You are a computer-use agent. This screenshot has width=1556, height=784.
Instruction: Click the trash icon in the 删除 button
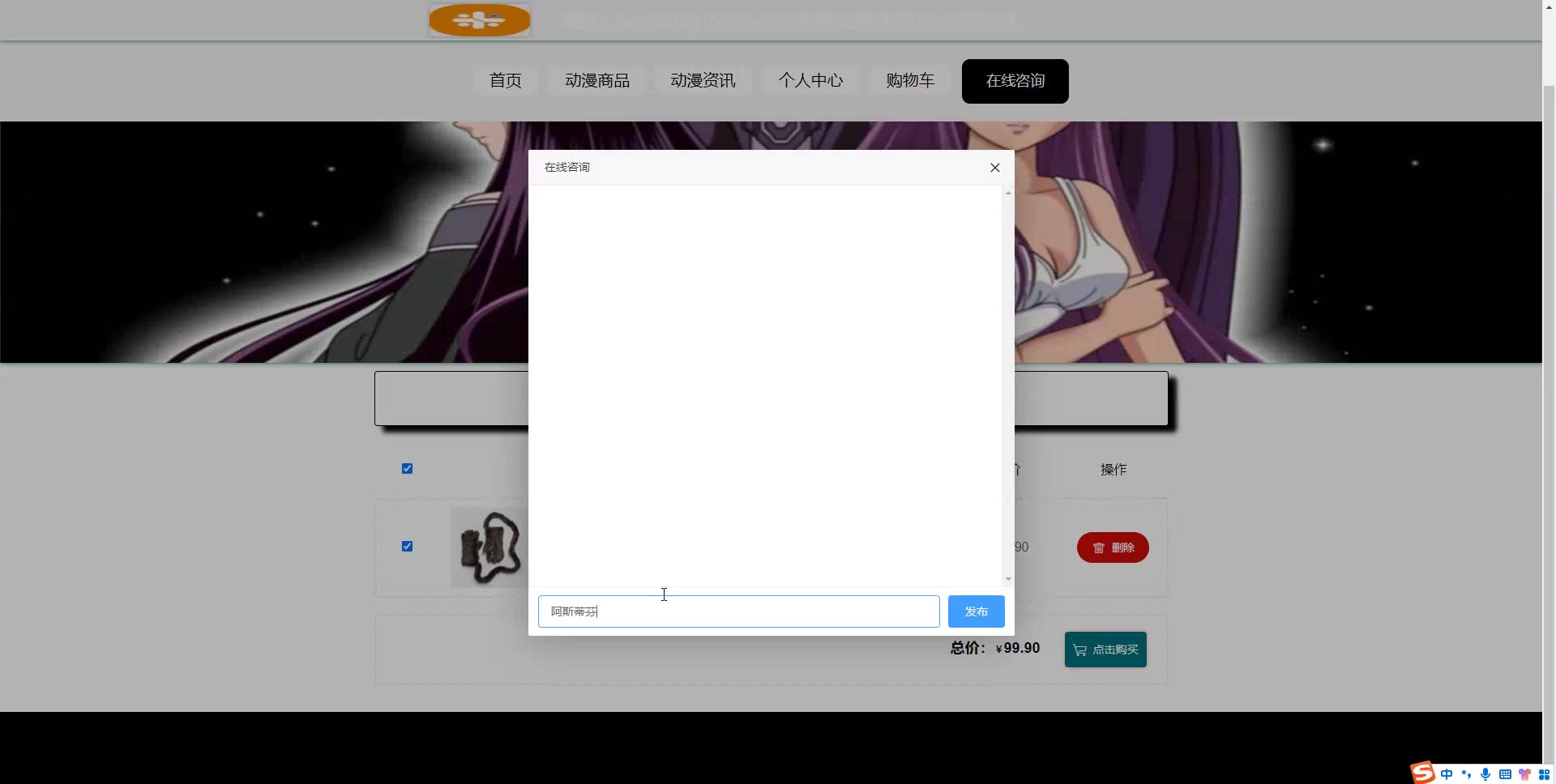(1099, 548)
